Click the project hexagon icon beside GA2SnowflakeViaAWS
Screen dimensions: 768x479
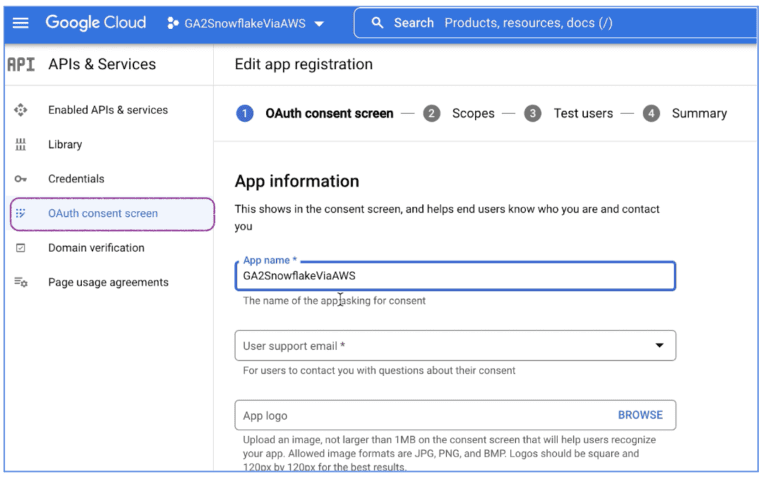click(172, 23)
